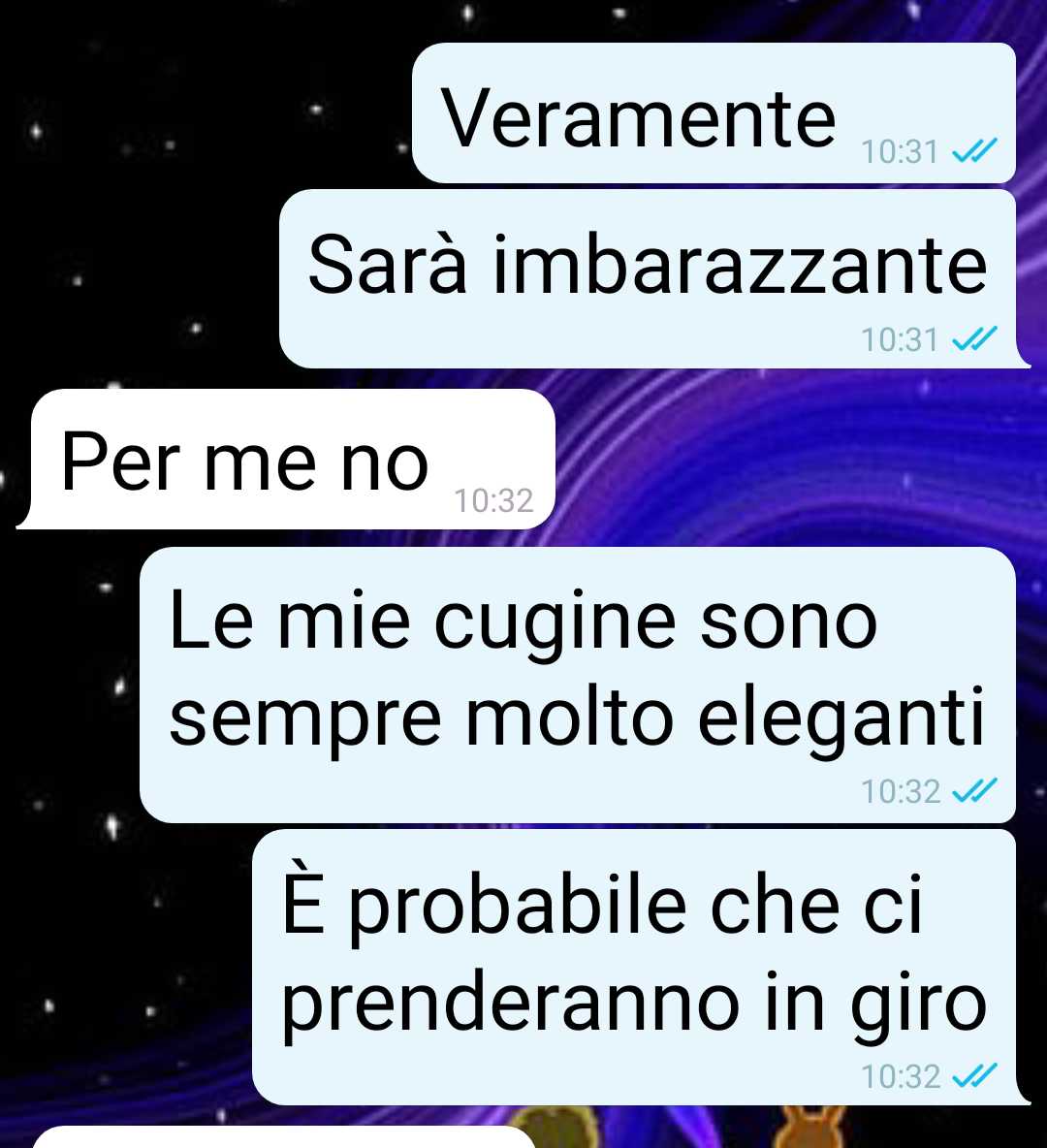This screenshot has width=1047, height=1148.
Task: Tap the word "imbarazzante" in the message
Action: 741,265
